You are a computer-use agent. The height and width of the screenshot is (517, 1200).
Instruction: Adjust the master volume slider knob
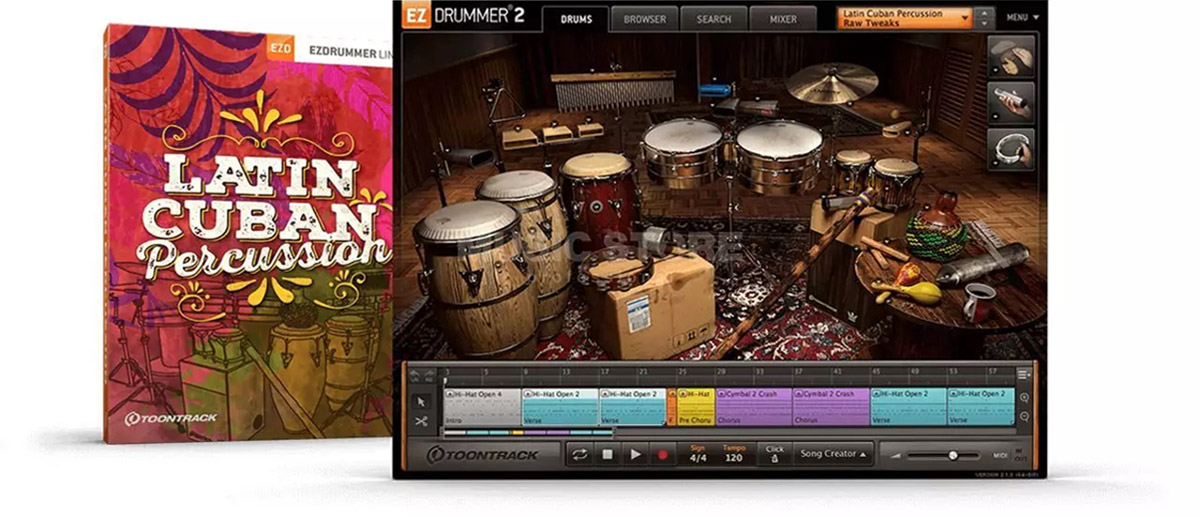[952, 455]
